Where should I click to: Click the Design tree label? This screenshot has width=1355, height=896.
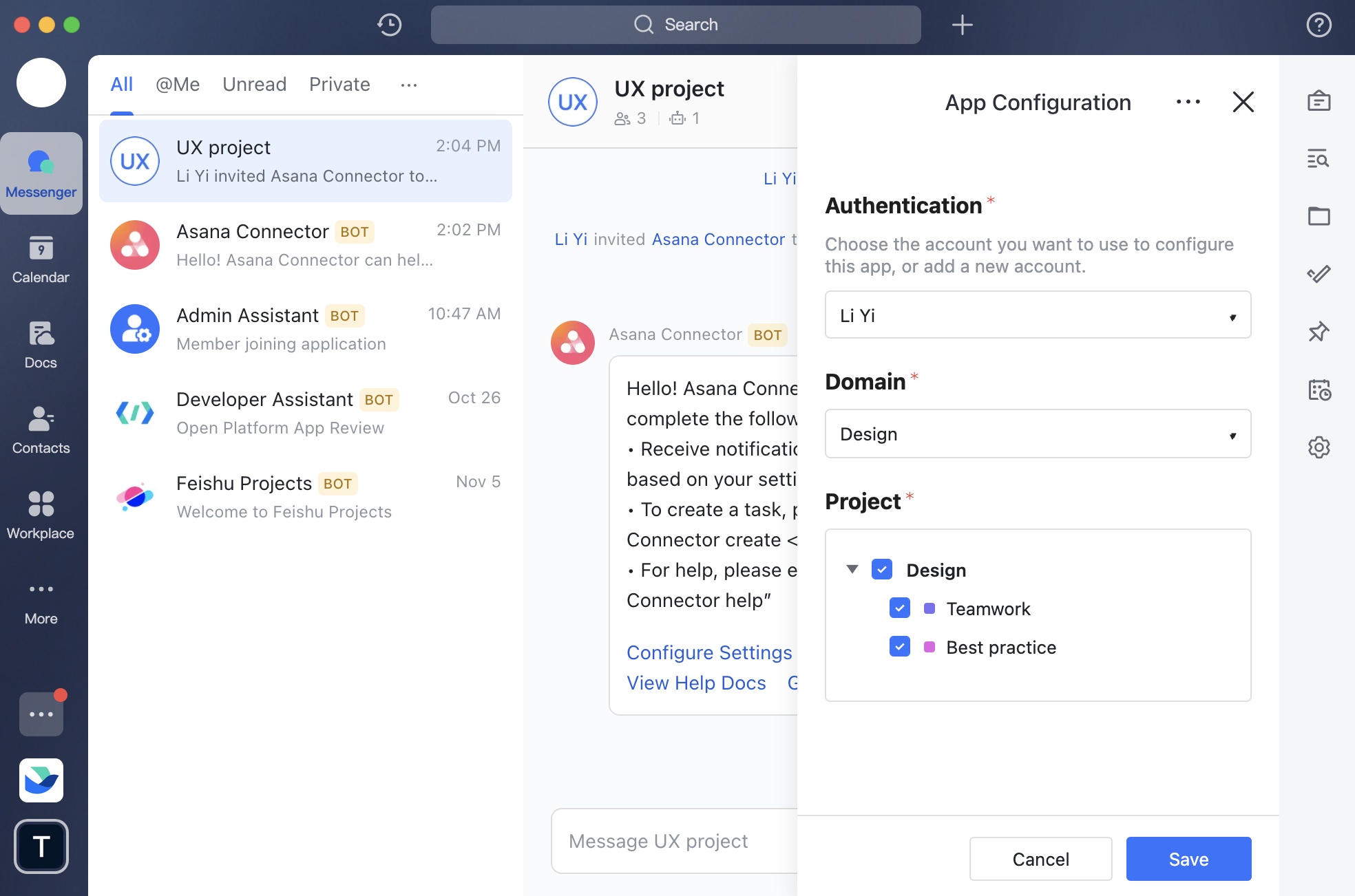[x=936, y=570]
